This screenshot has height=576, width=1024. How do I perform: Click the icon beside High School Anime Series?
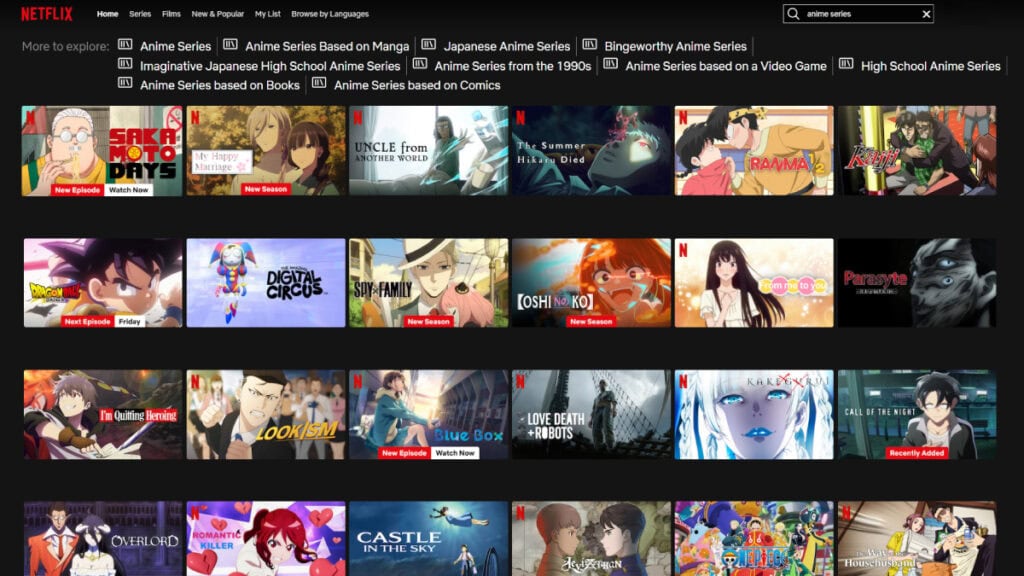tap(846, 64)
